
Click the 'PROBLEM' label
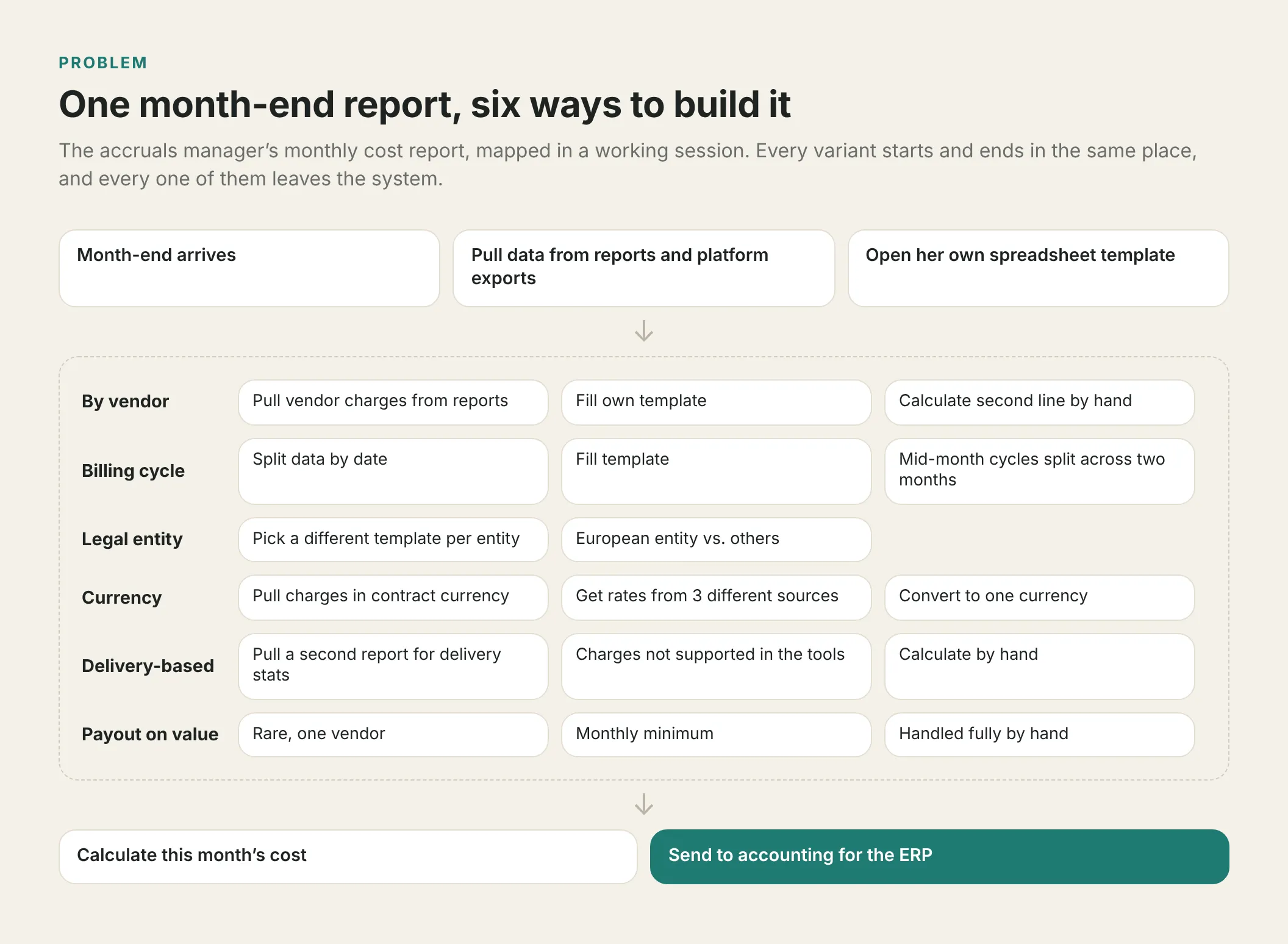[x=103, y=63]
